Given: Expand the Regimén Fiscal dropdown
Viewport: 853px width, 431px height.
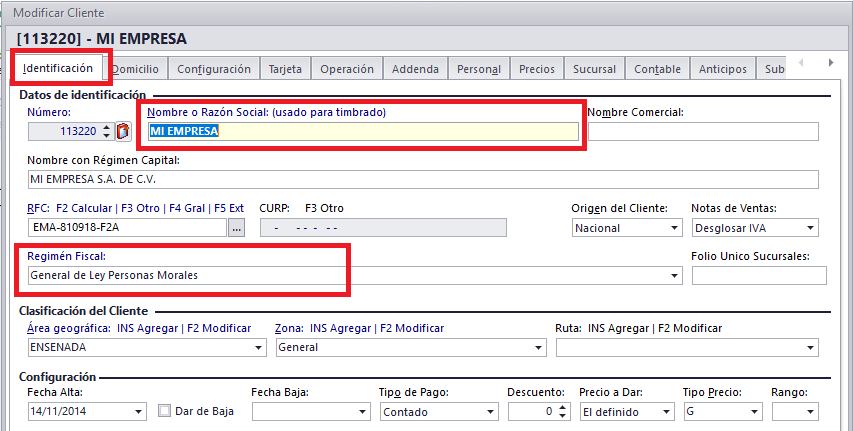Looking at the screenshot, I should [675, 276].
